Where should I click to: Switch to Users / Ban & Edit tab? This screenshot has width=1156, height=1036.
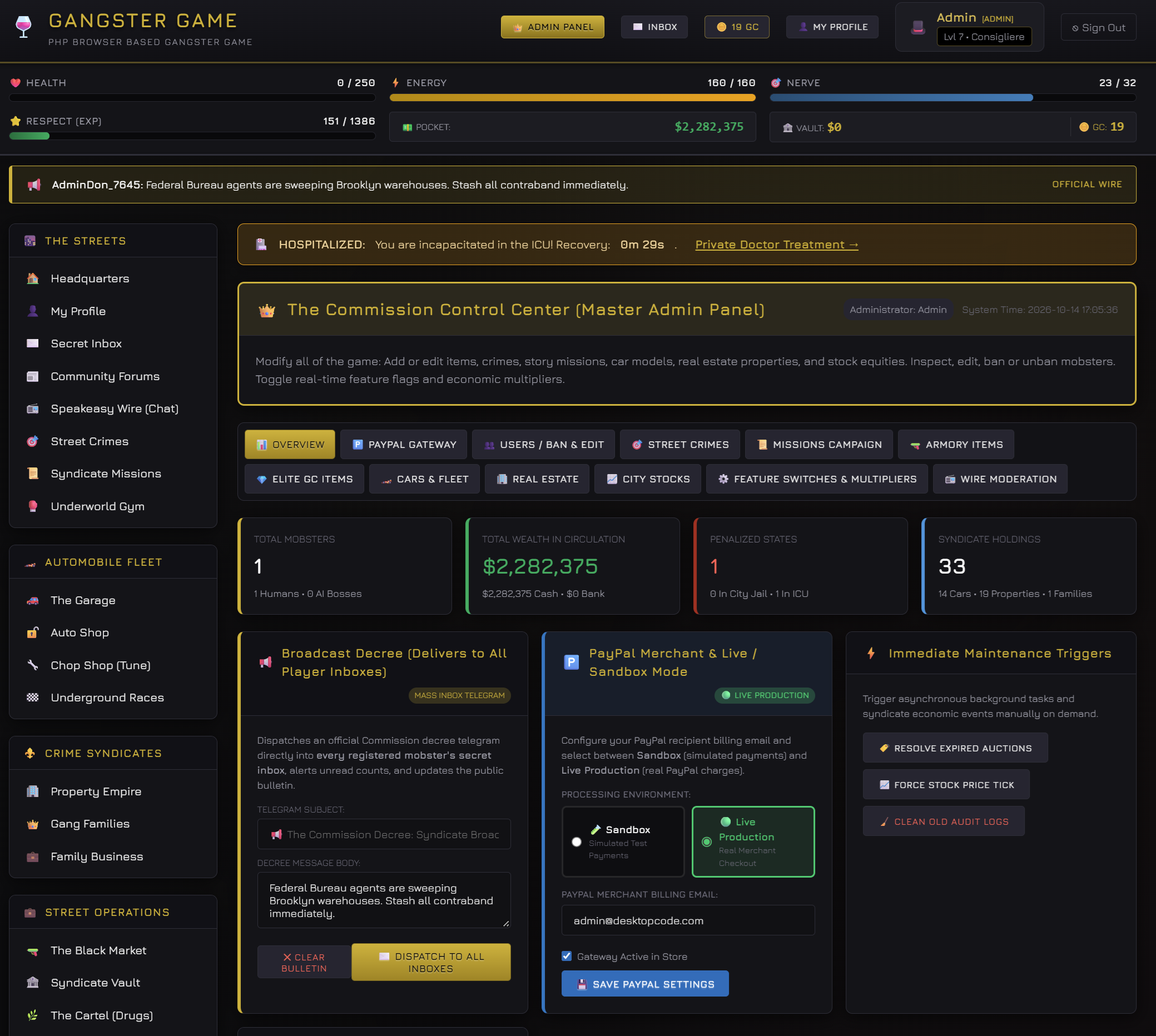543,445
